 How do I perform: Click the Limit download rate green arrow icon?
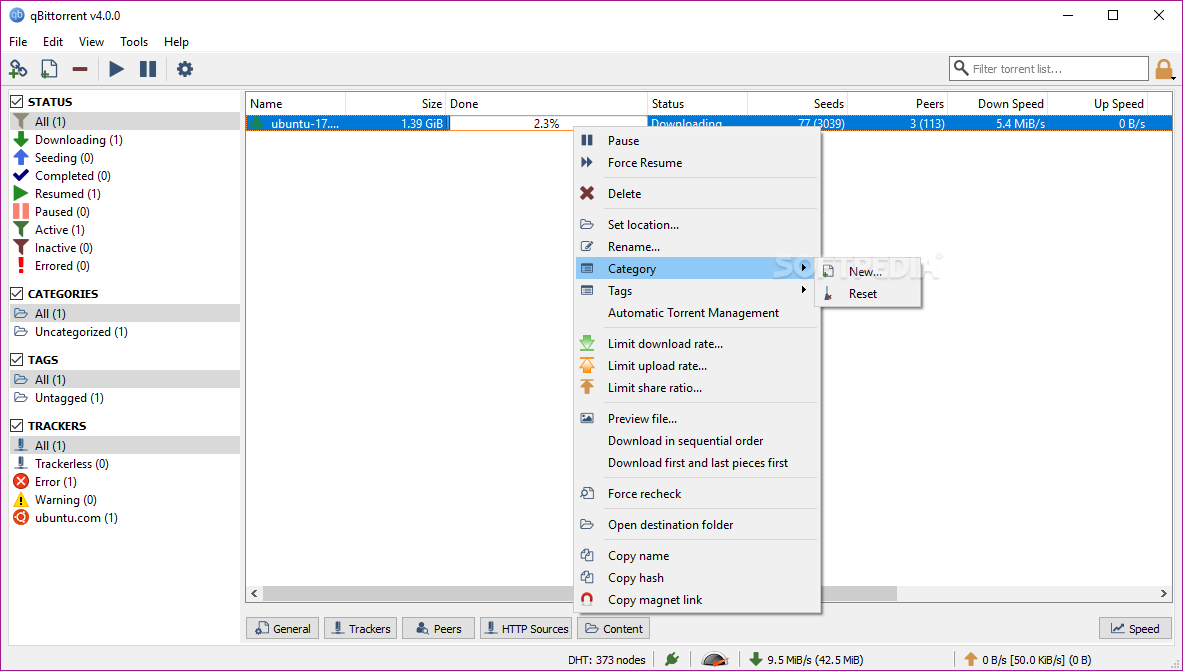[587, 343]
